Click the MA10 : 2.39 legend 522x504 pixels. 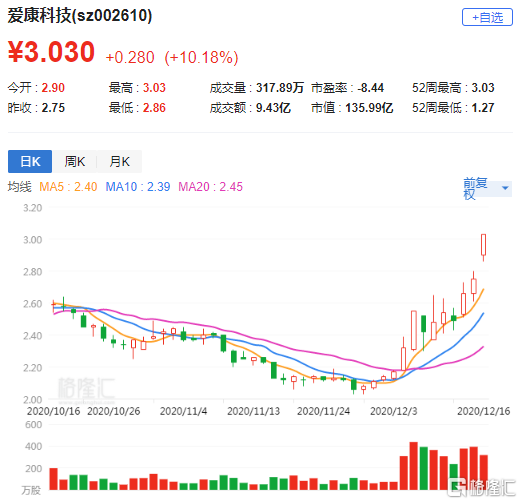pos(138,187)
